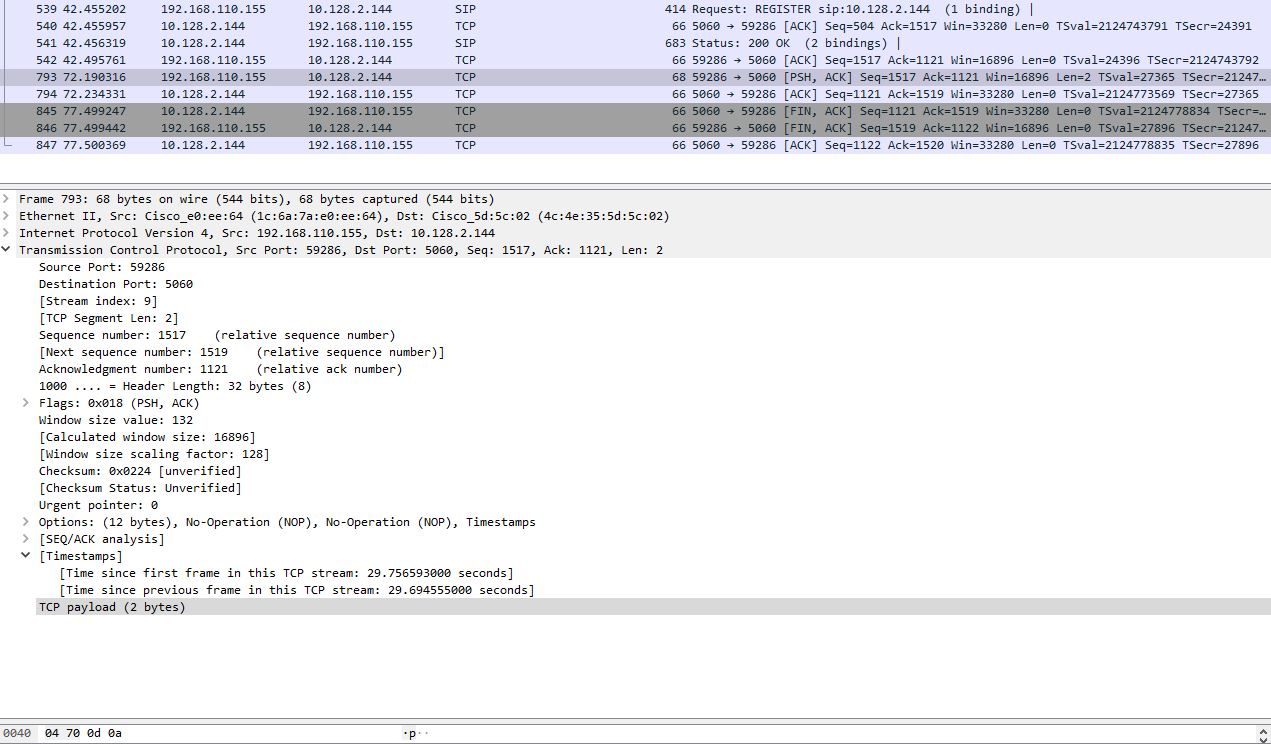This screenshot has width=1271, height=744.
Task: Expand the SEQ/ACK analysis section
Action: point(25,538)
